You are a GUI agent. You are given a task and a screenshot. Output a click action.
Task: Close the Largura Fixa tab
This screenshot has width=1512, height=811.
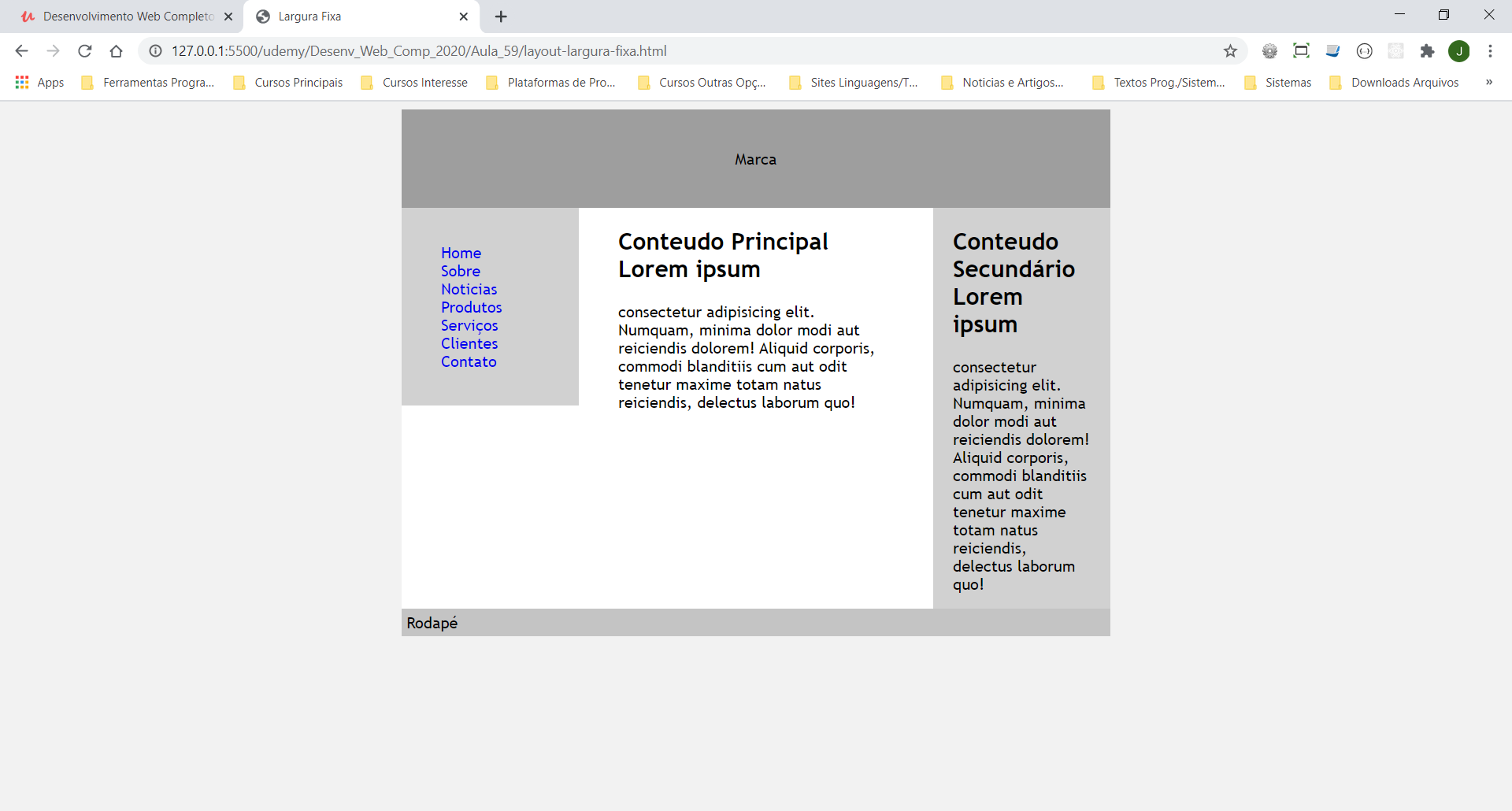[463, 17]
